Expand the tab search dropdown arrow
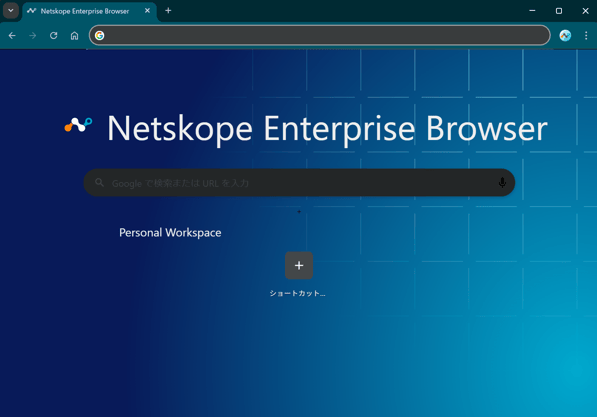 pyautogui.click(x=11, y=11)
